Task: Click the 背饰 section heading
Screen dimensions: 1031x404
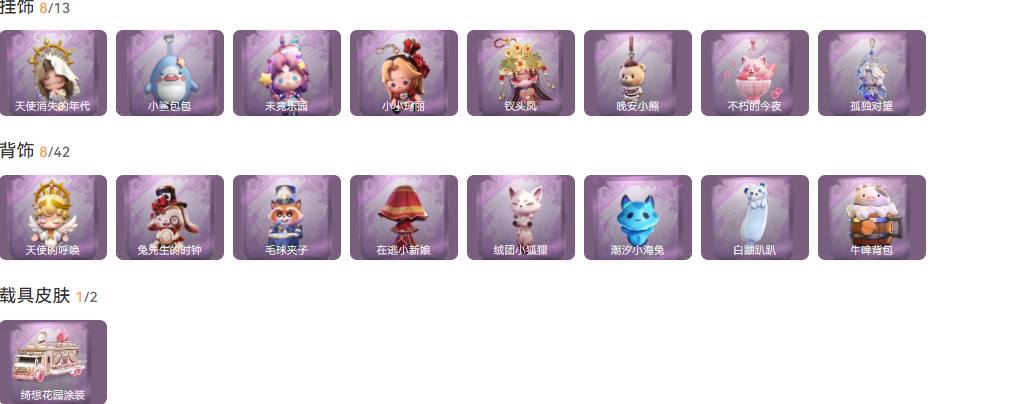Action: pos(17,151)
